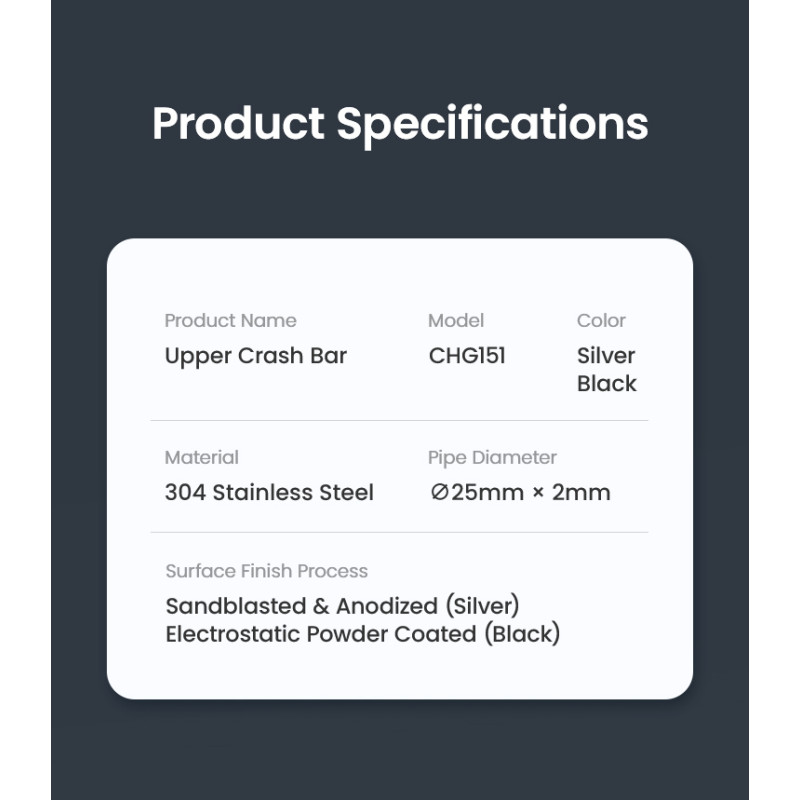Click "(Black)" in the Powder Coated line
This screenshot has width=800, height=800.
click(x=521, y=634)
